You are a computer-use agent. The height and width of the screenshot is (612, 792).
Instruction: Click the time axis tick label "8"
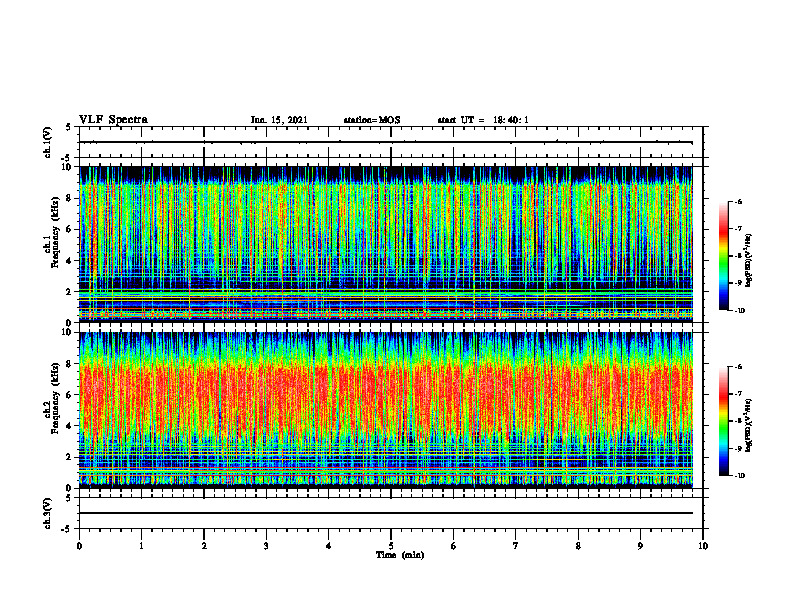(x=578, y=546)
